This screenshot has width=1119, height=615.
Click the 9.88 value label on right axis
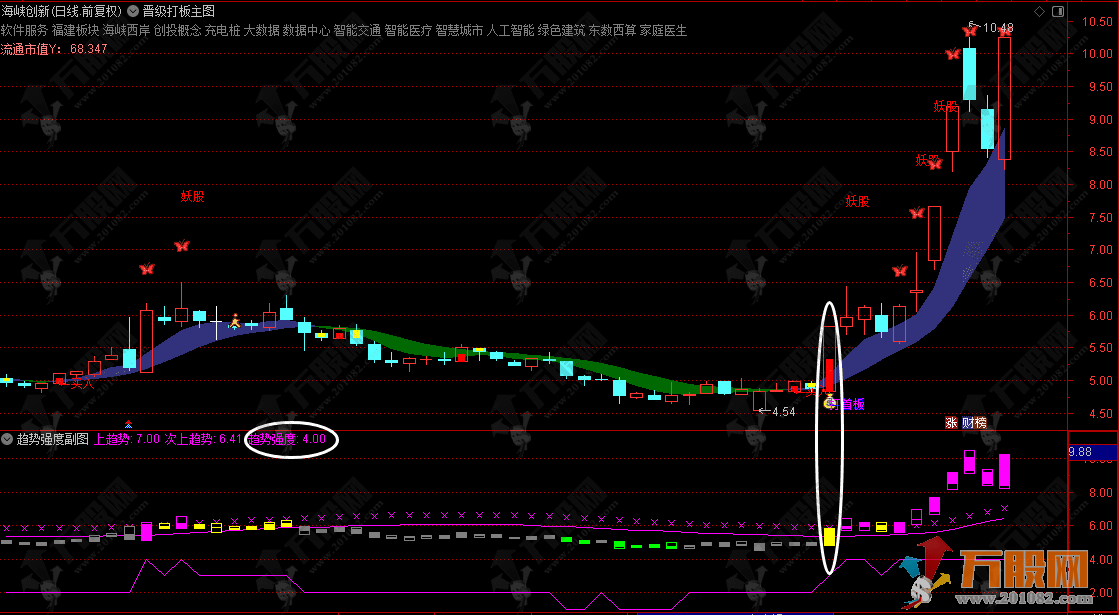(x=1083, y=451)
